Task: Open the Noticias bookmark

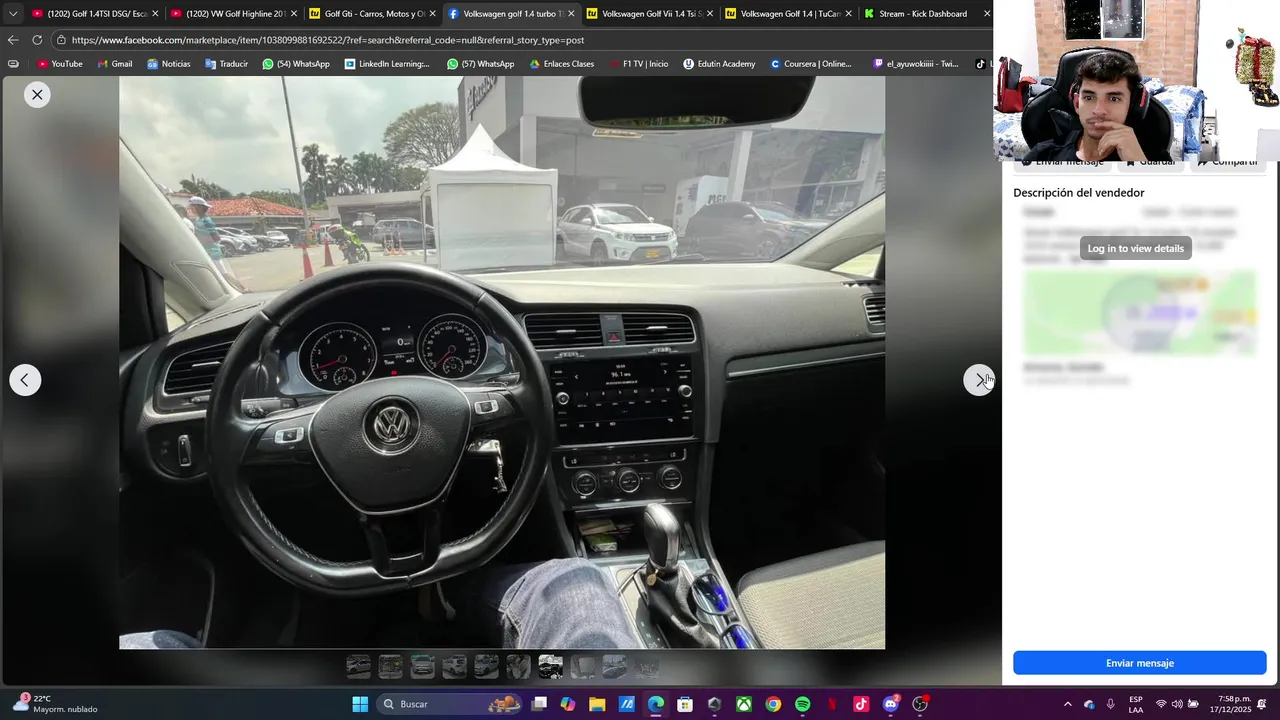Action: pos(168,64)
